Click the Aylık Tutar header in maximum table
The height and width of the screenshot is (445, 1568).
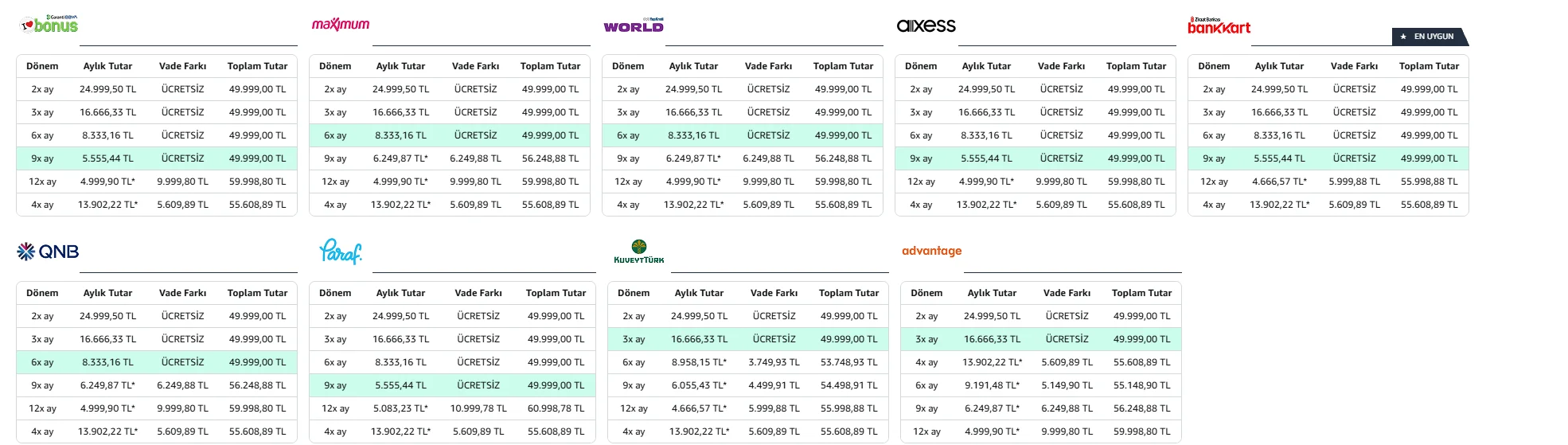pos(400,66)
